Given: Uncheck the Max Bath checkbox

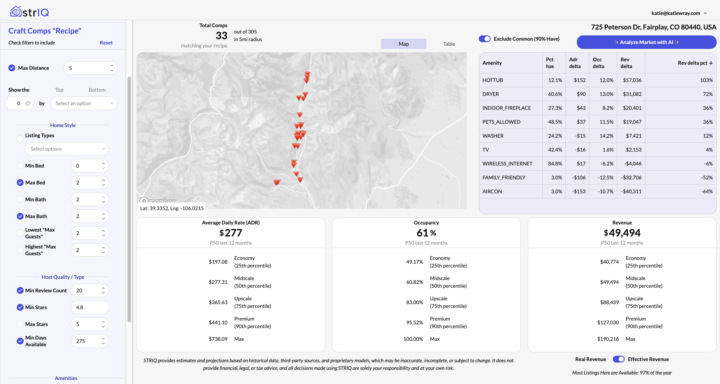Looking at the screenshot, I should coord(20,216).
